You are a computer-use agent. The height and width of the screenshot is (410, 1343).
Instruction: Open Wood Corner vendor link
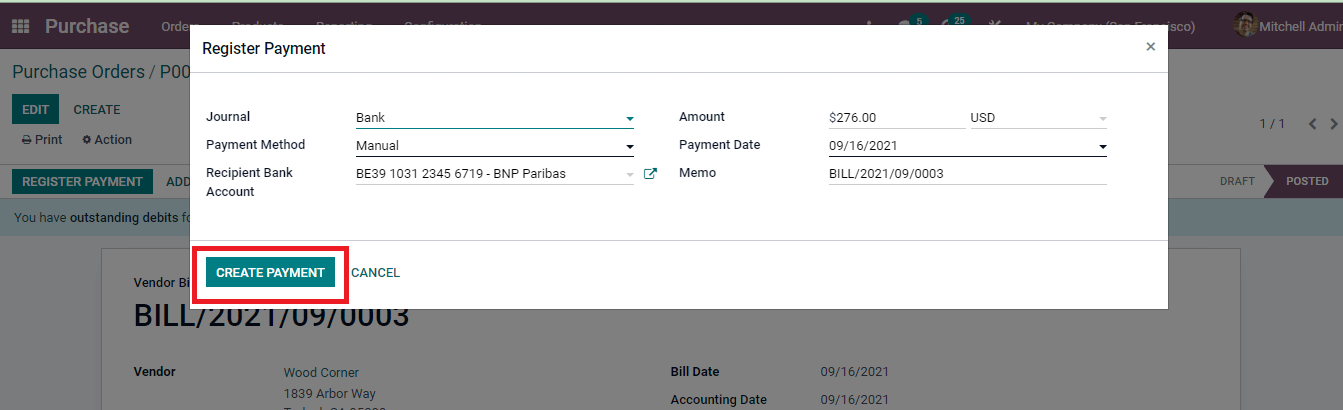(321, 373)
